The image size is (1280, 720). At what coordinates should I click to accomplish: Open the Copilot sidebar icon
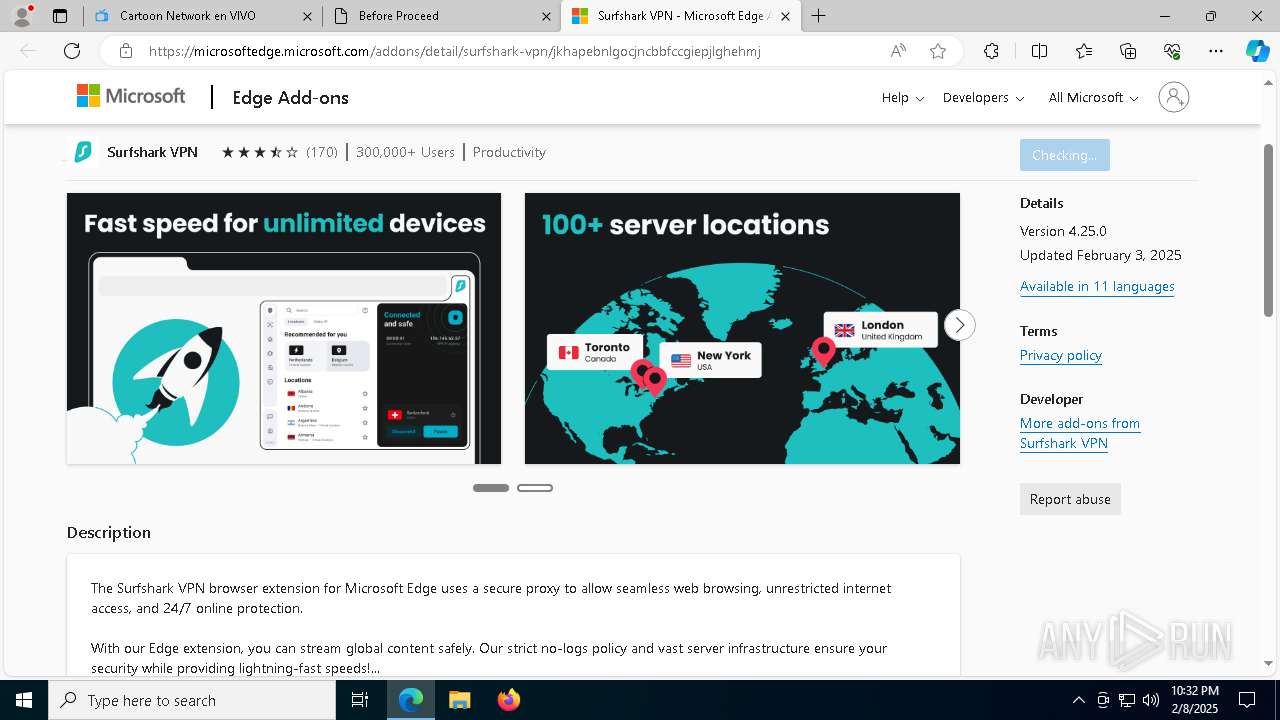pyautogui.click(x=1257, y=51)
